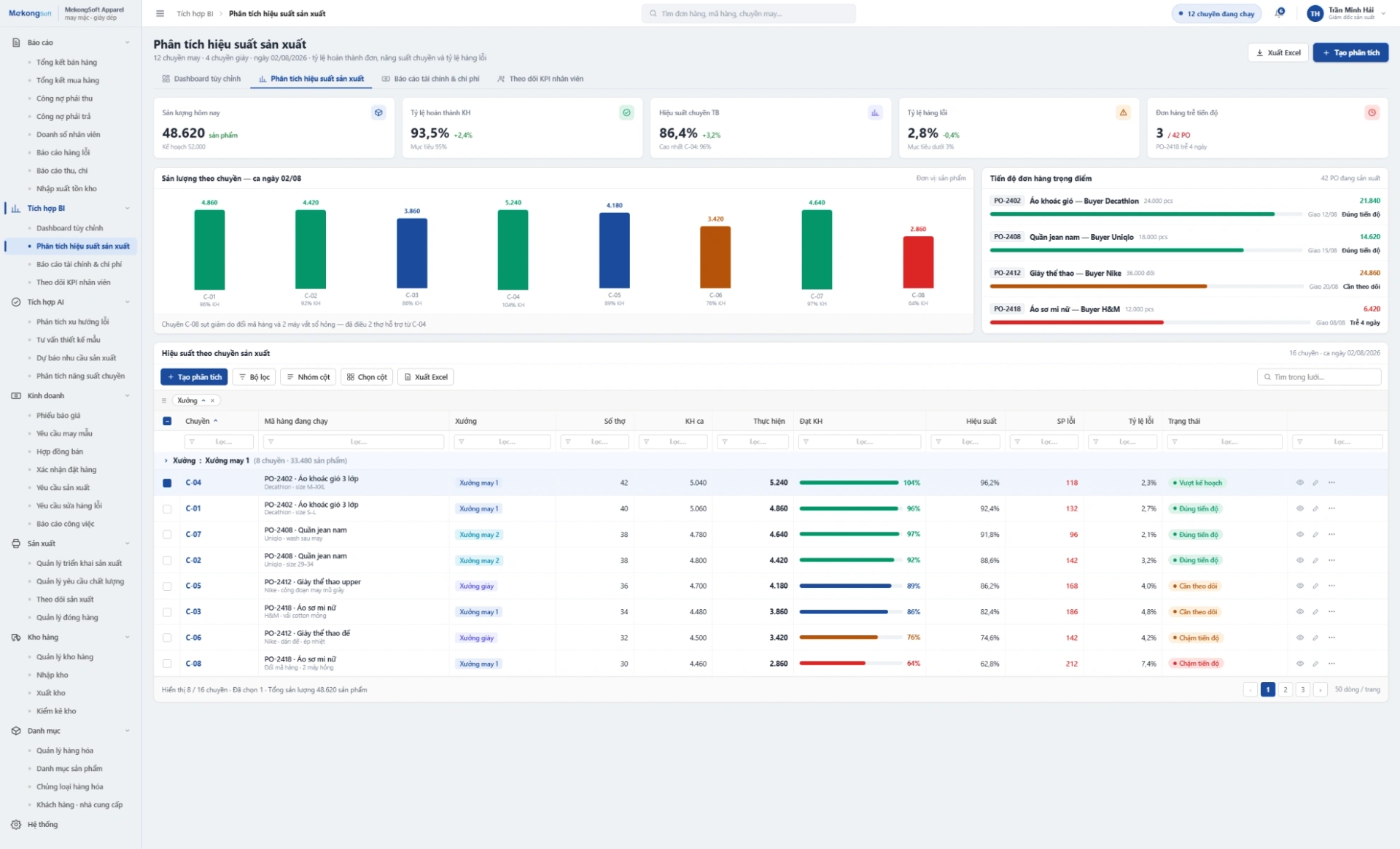View row C-08 via eye icon
Image resolution: width=1400 pixels, height=849 pixels.
[1299, 664]
